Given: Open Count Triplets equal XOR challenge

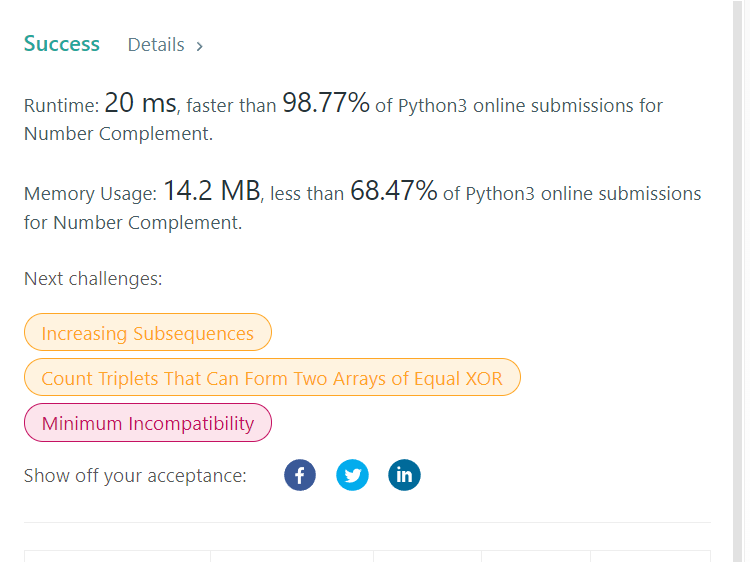Looking at the screenshot, I should [272, 378].
